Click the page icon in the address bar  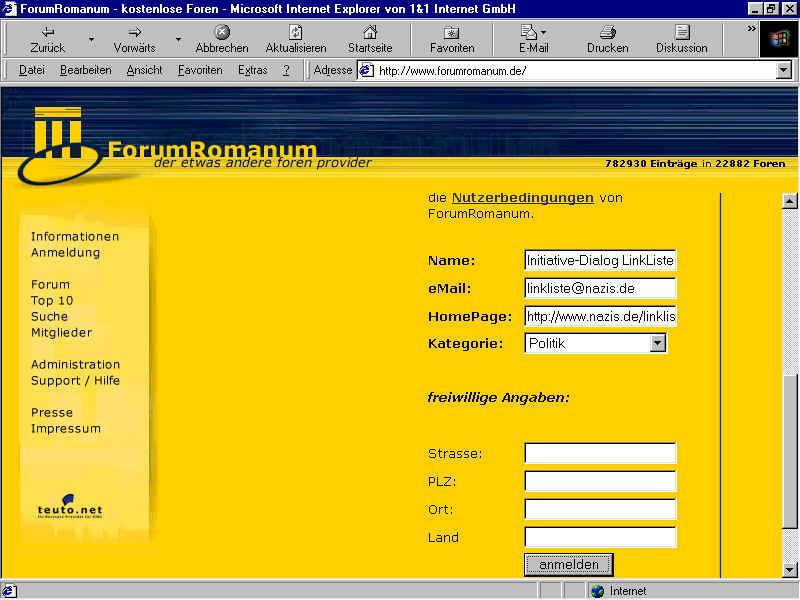point(367,70)
